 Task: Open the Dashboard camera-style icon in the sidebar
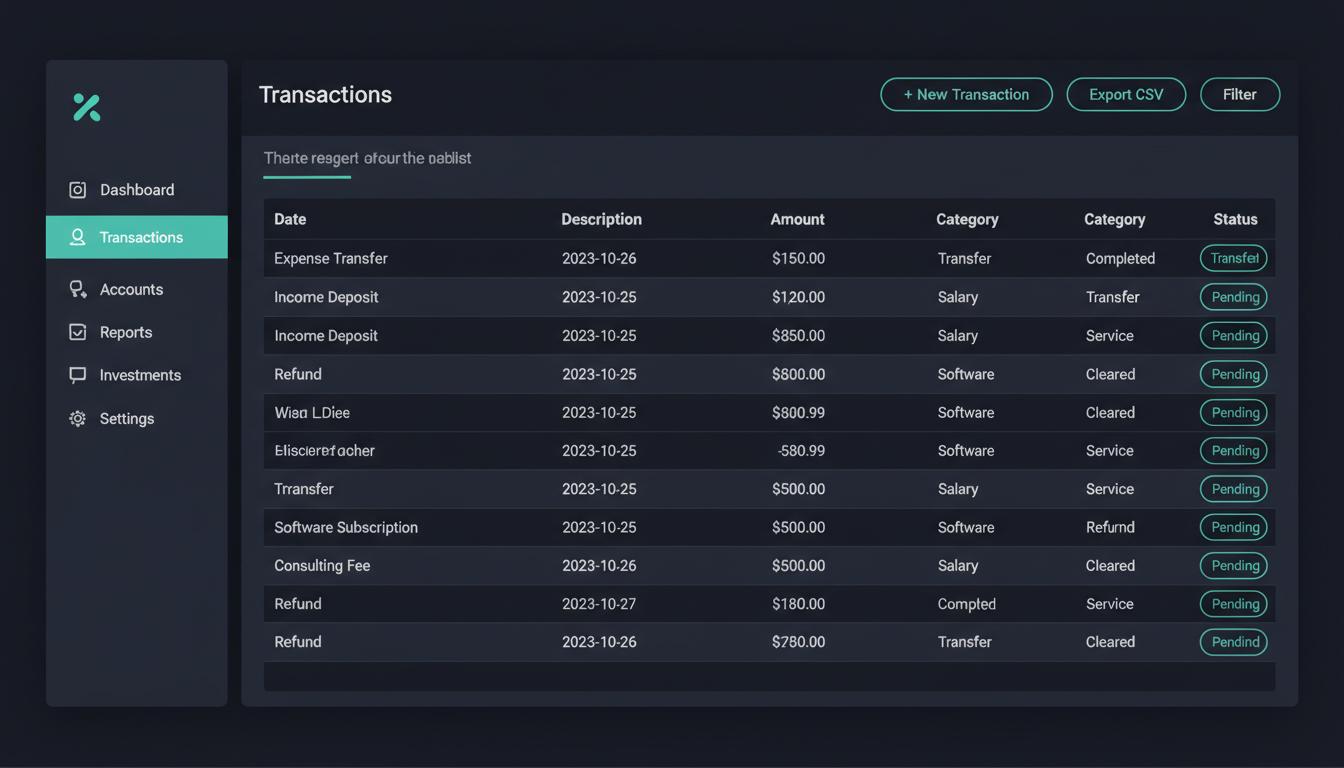(x=77, y=189)
